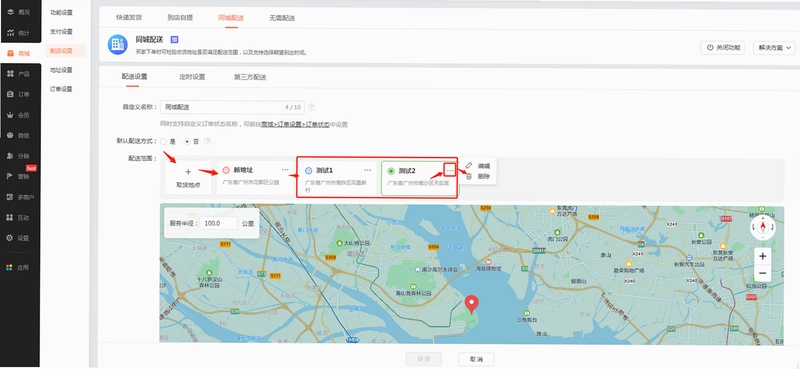This screenshot has width=800, height=369.
Task: Select the 新地址 pickup location radio
Action: [x=226, y=170]
